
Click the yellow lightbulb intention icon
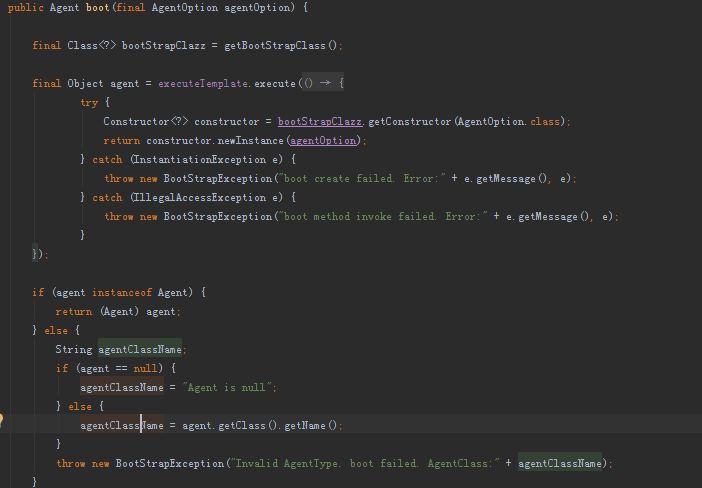(3, 421)
